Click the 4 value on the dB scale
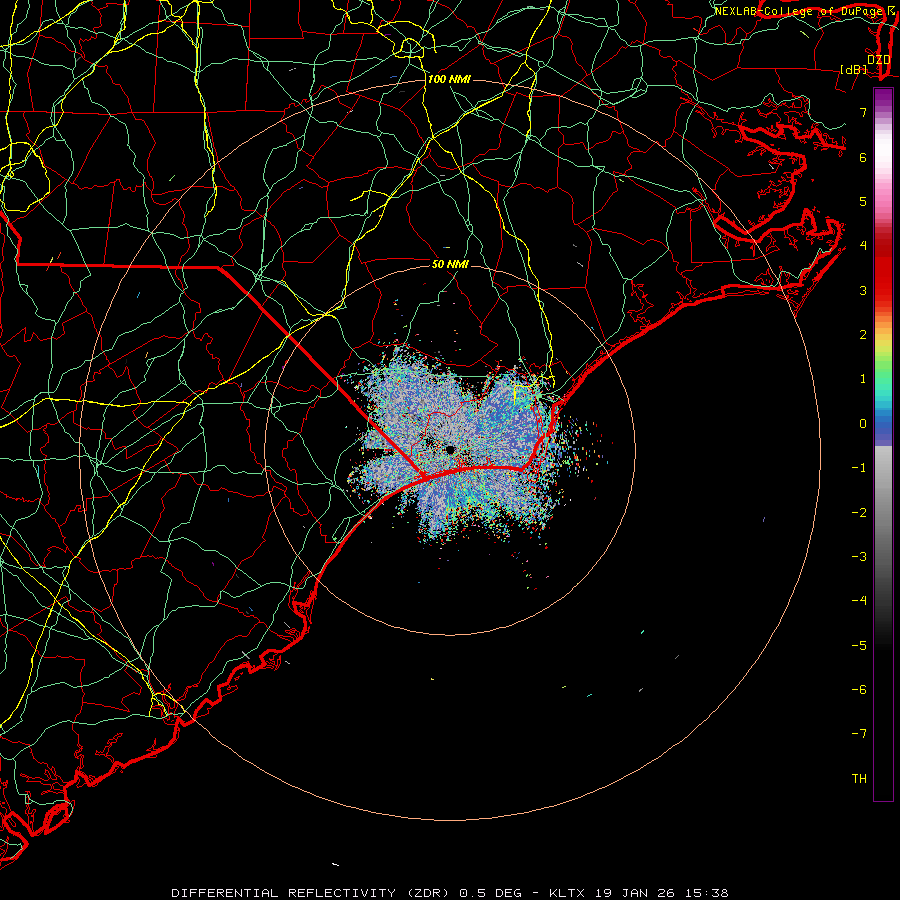The height and width of the screenshot is (900, 900). pyautogui.click(x=863, y=246)
